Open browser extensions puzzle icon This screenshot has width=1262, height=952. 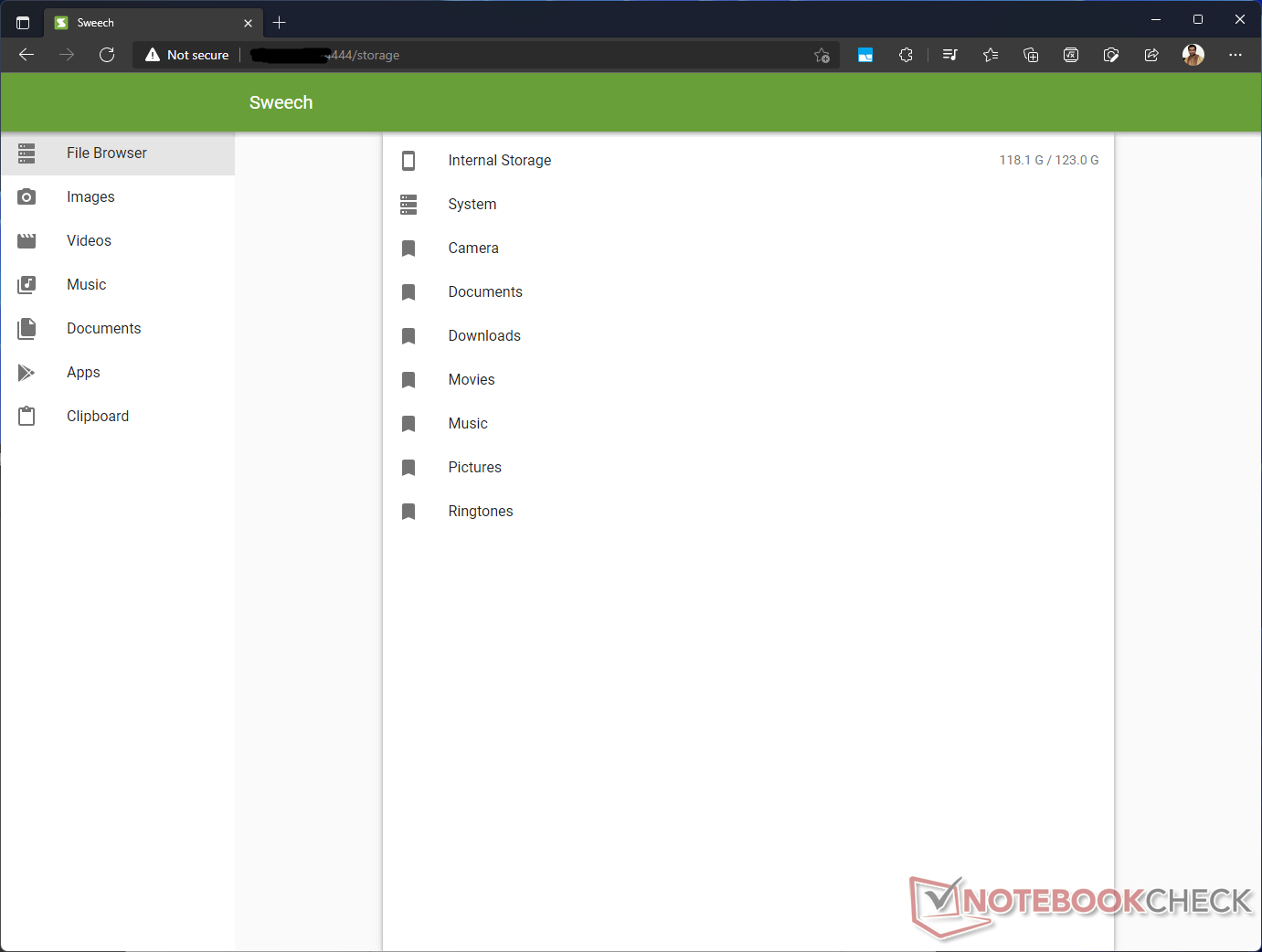click(x=906, y=55)
